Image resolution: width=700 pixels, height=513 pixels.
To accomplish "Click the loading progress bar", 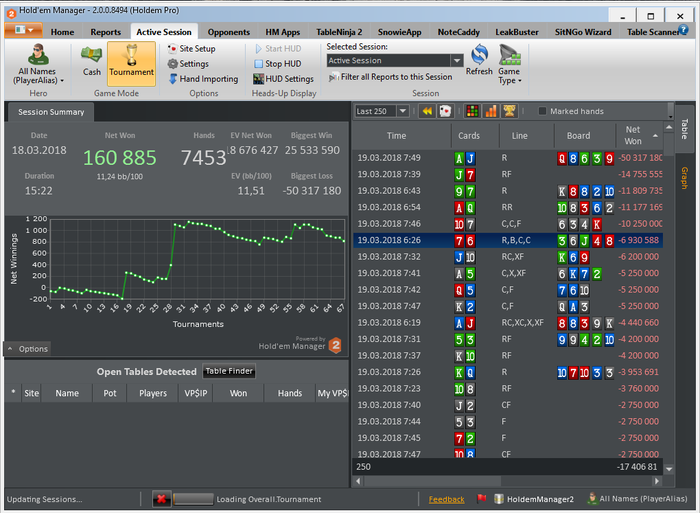I will [193, 499].
